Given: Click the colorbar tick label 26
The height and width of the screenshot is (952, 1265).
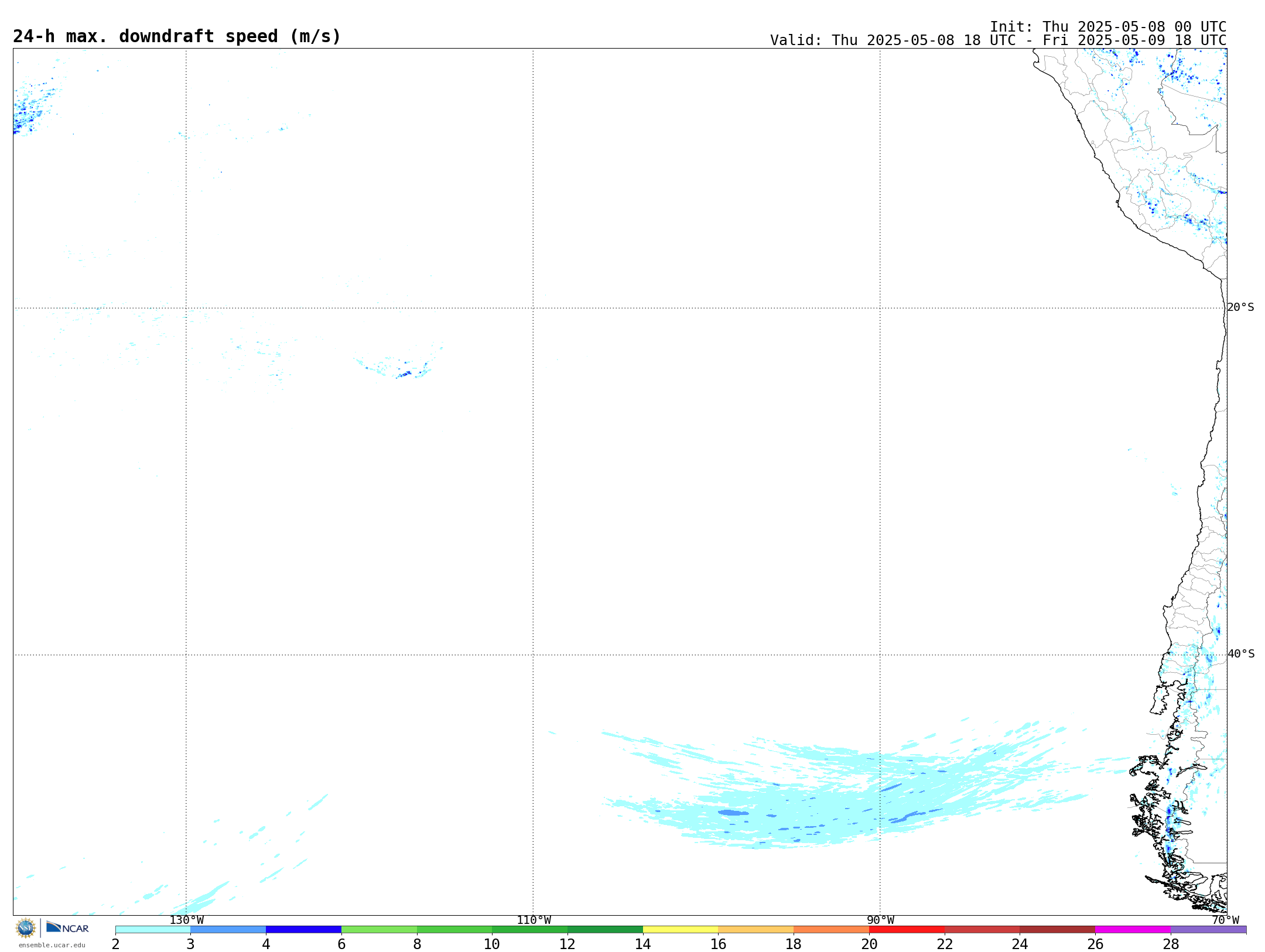Looking at the screenshot, I should (1095, 944).
